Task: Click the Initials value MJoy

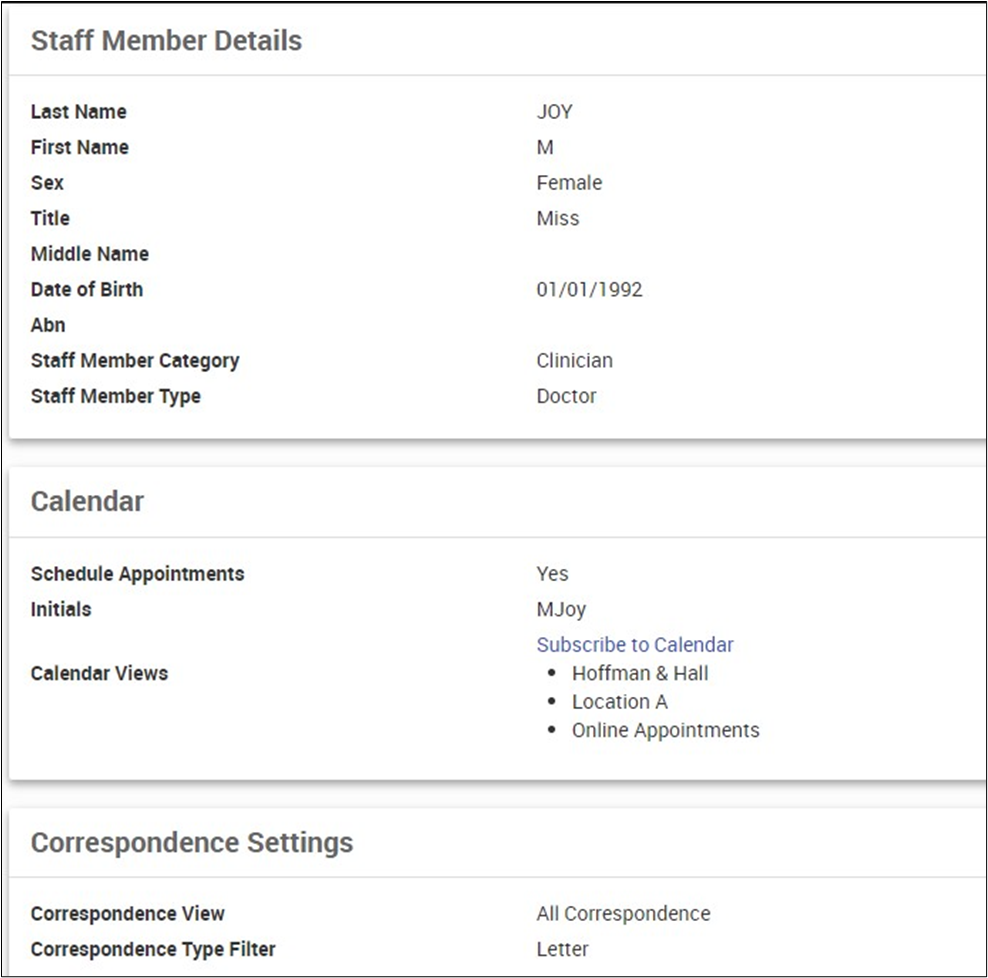Action: (561, 609)
